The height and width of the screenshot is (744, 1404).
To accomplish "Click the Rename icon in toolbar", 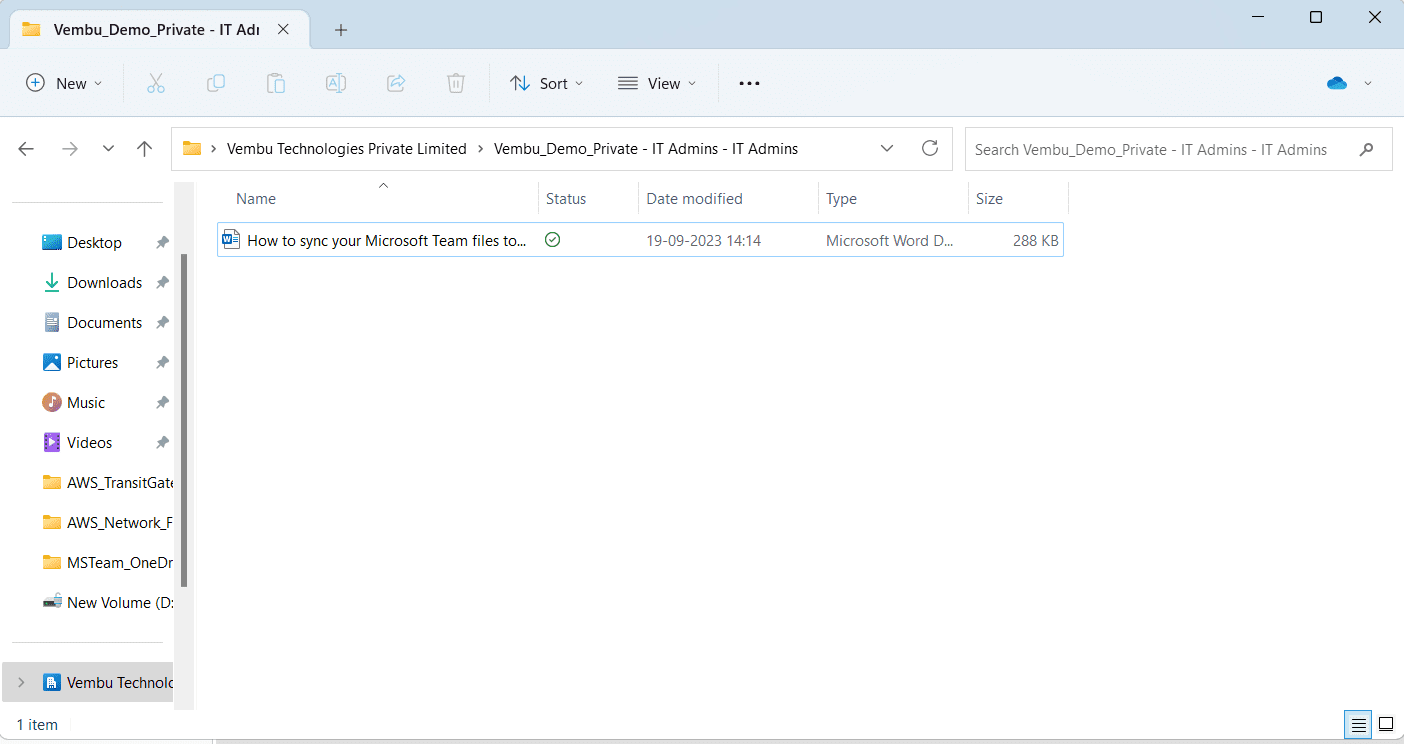I will click(336, 84).
